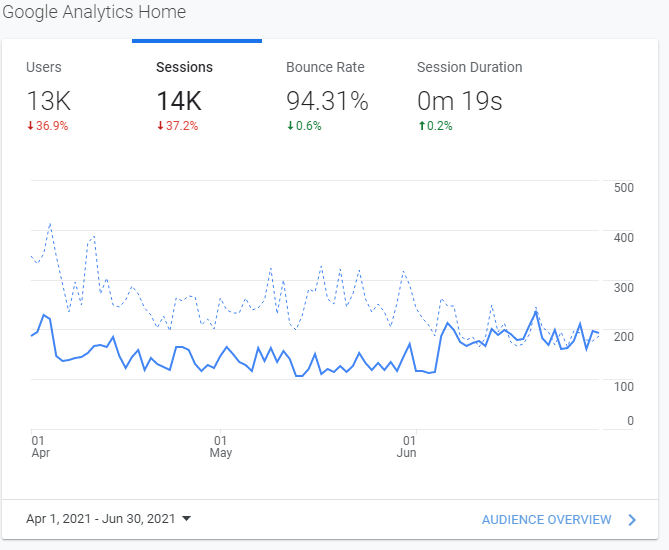Click the 01 Jun label on chart axis
The image size is (669, 550).
click(x=407, y=446)
